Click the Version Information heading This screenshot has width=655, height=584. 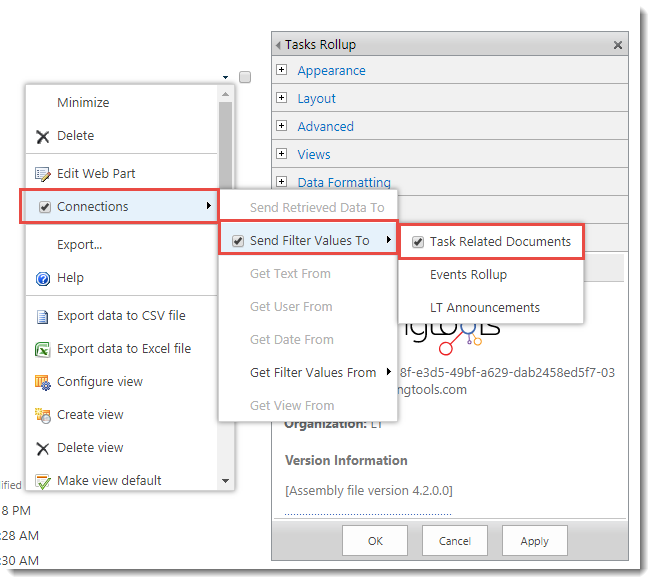pos(346,461)
